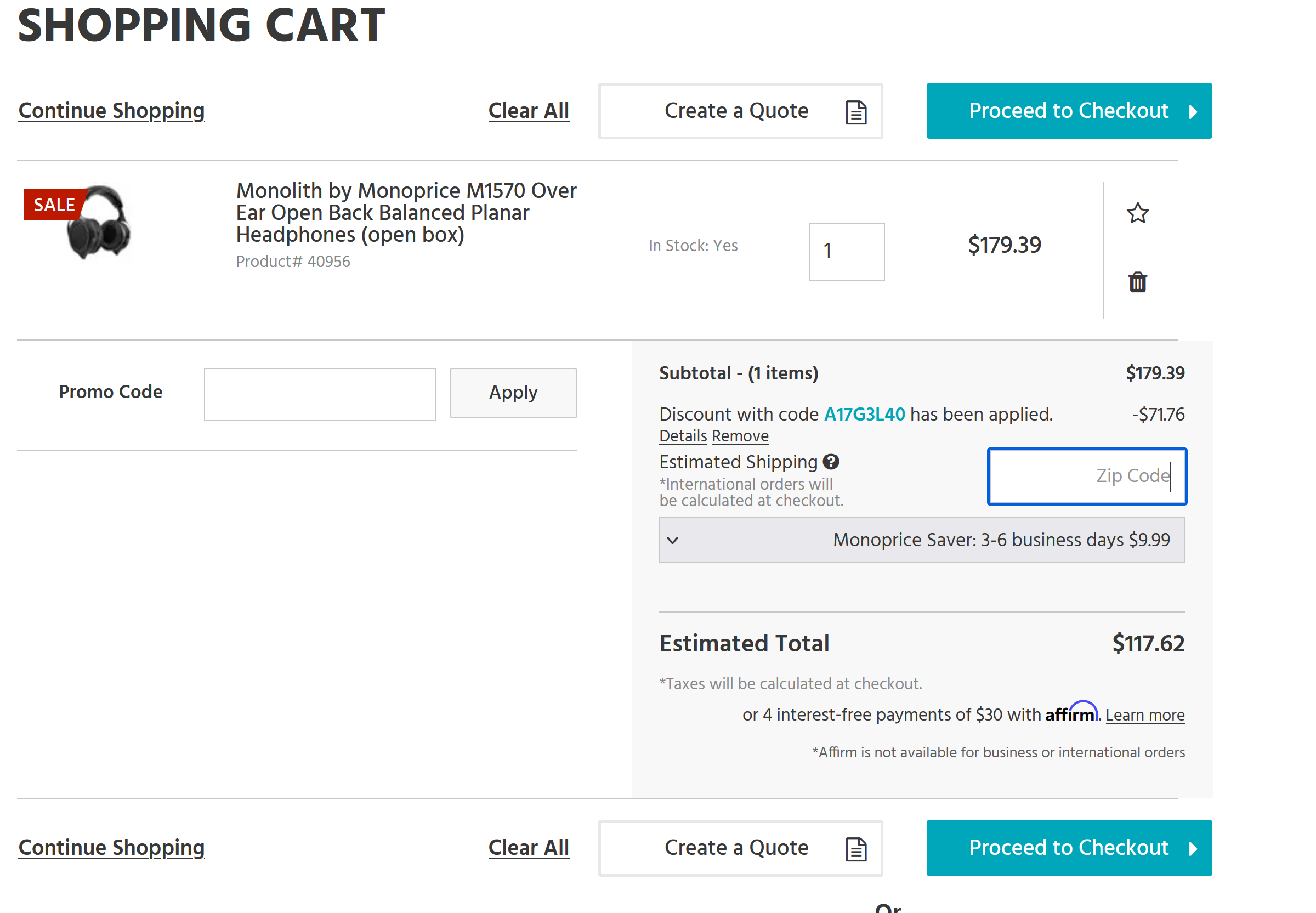1316x913 pixels.
Task: Open discount Details link
Action: pyautogui.click(x=683, y=436)
